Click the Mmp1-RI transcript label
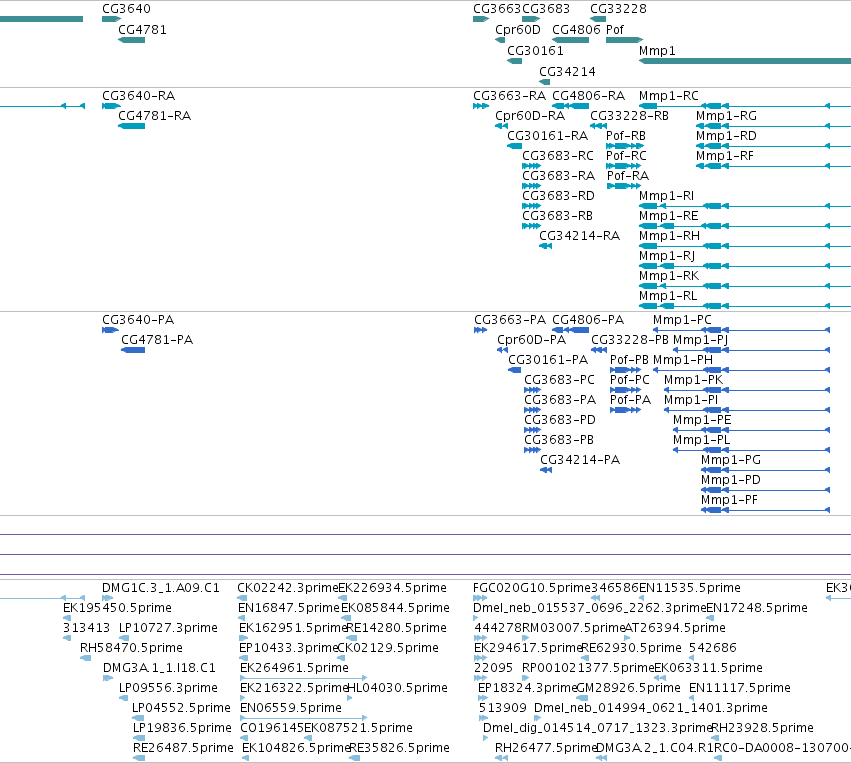 [666, 196]
